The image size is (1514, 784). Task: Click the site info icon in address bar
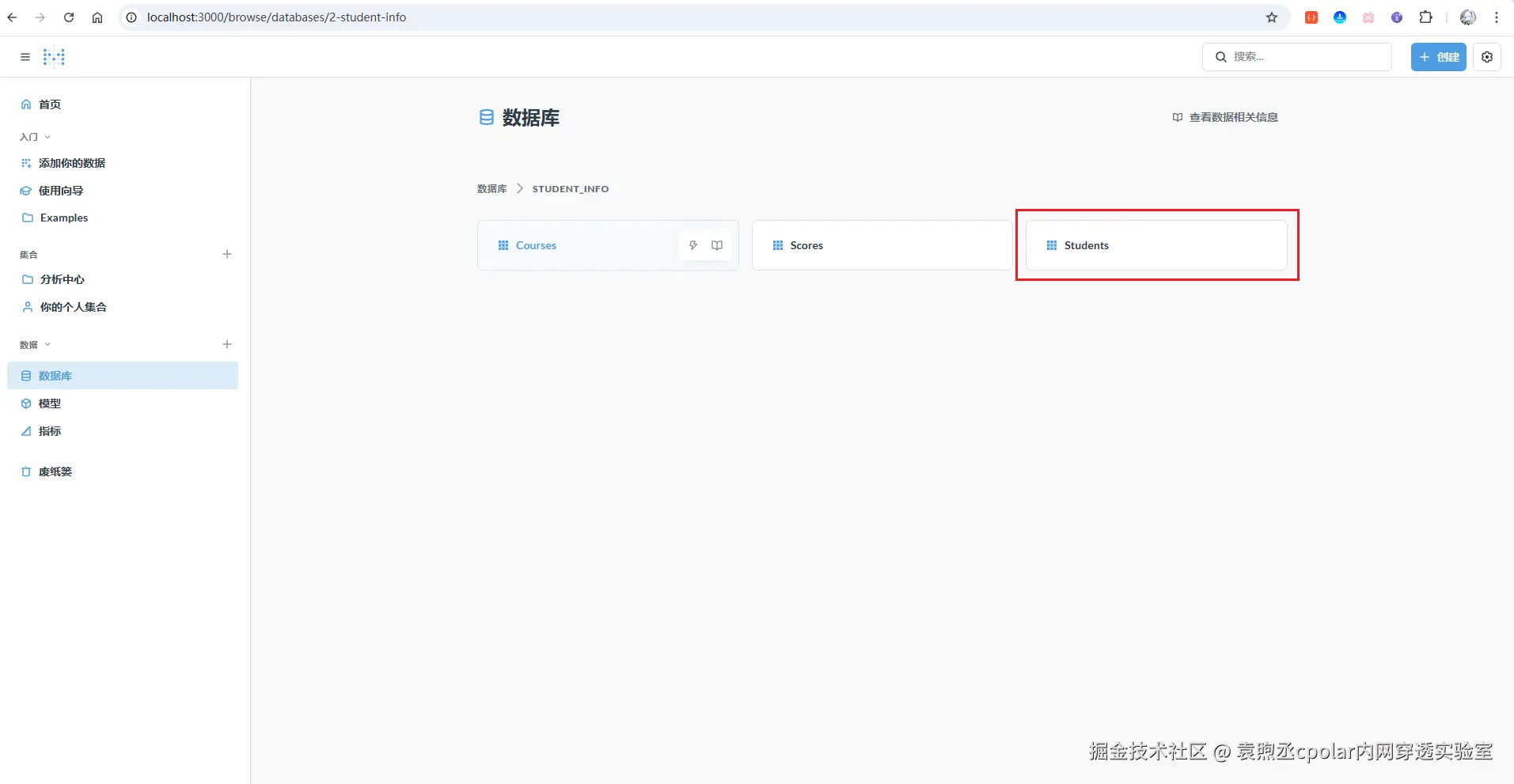131,17
